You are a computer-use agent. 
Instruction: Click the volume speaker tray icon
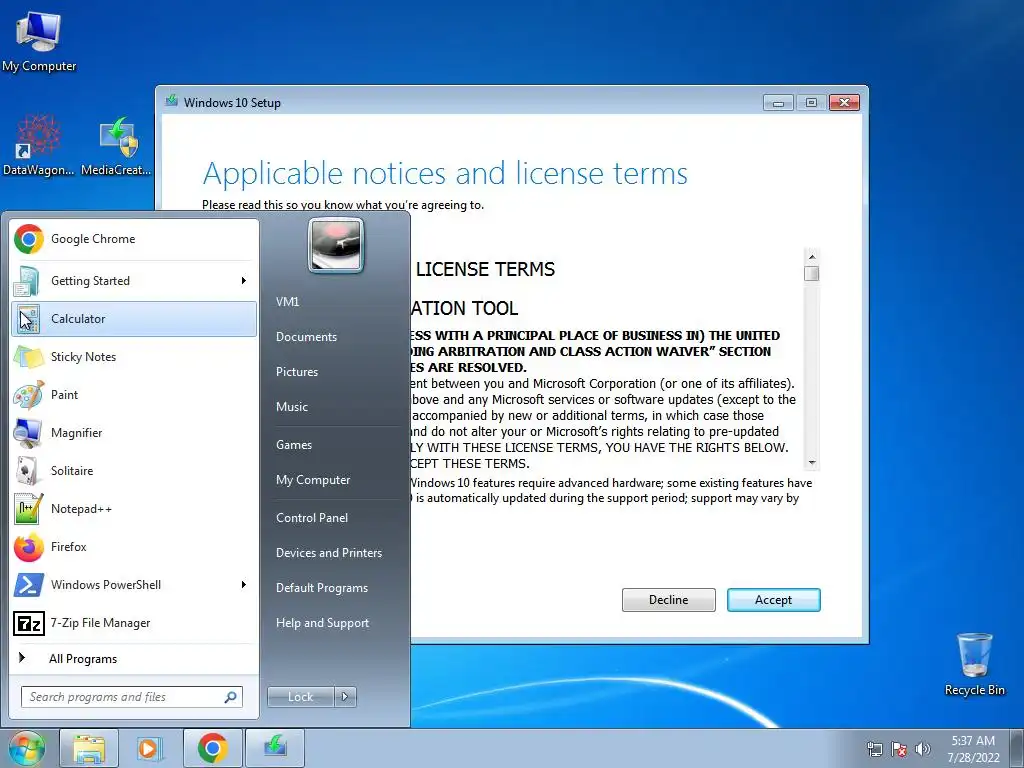[923, 749]
